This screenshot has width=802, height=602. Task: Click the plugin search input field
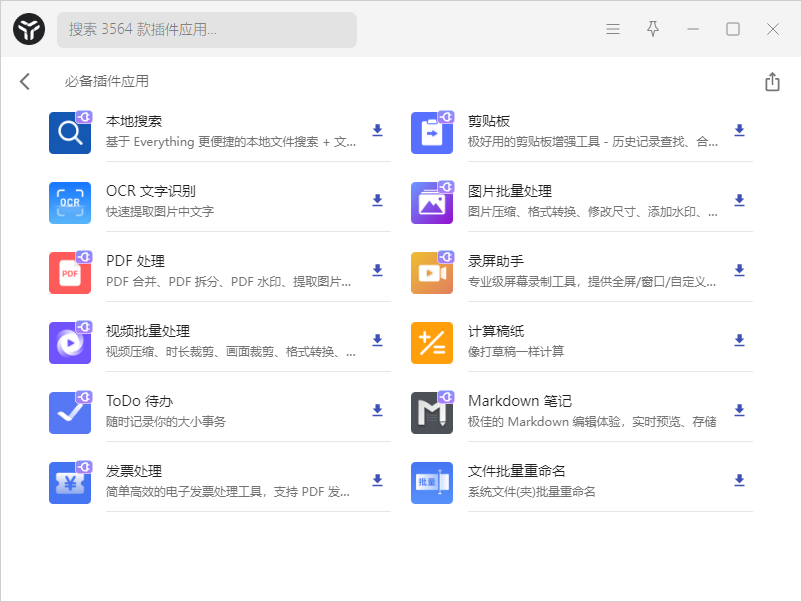pyautogui.click(x=206, y=30)
